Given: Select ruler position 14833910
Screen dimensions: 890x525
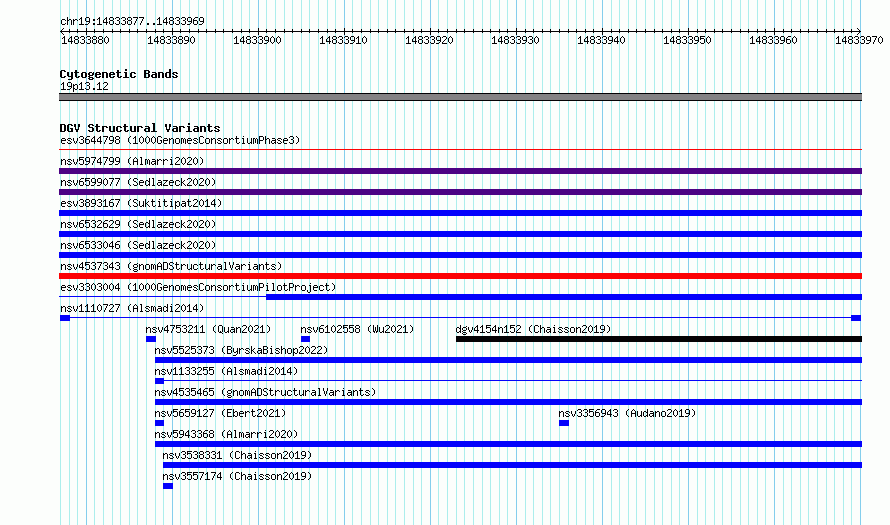Looking at the screenshot, I should tap(343, 40).
